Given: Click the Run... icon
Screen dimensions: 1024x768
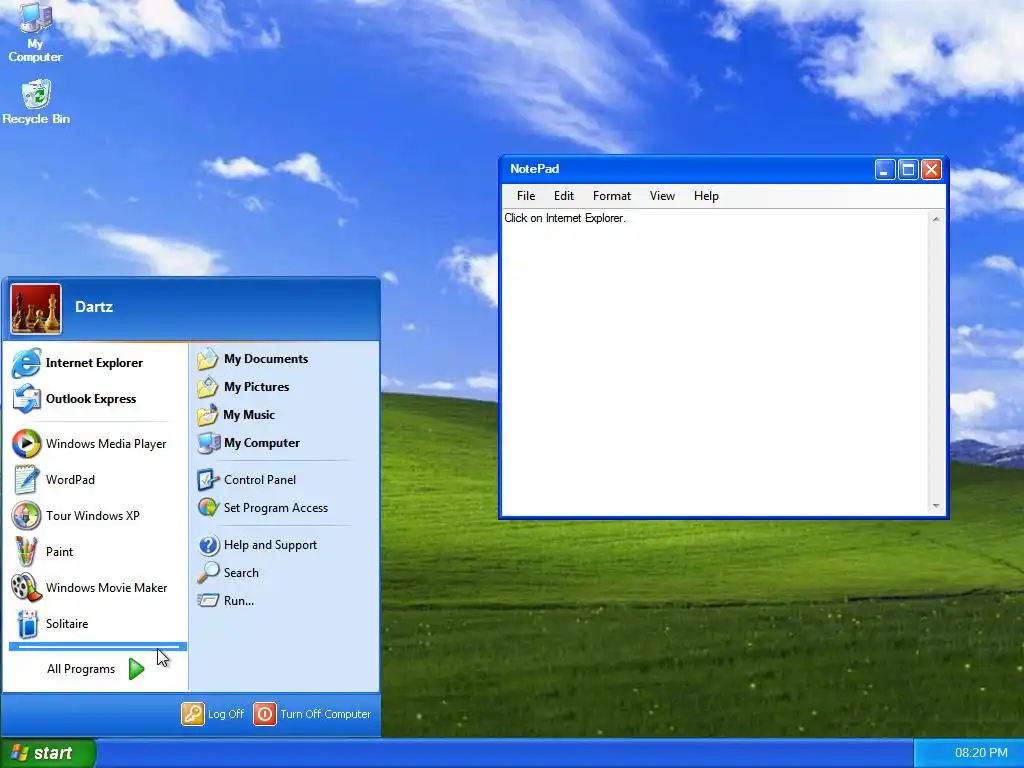Looking at the screenshot, I should point(208,600).
